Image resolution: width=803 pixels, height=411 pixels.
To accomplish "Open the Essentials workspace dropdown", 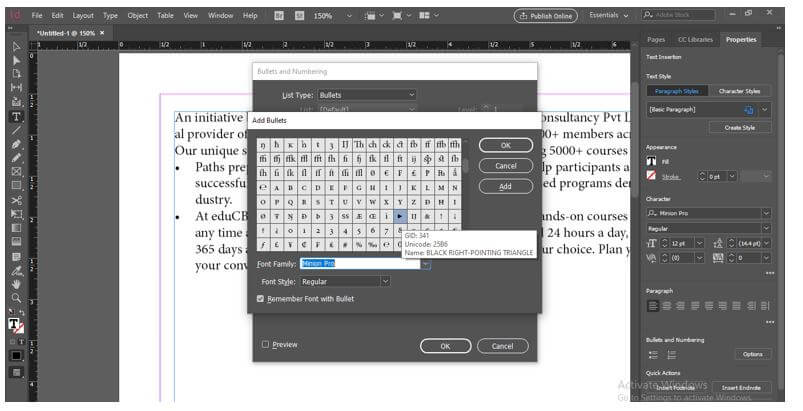I will coord(608,15).
